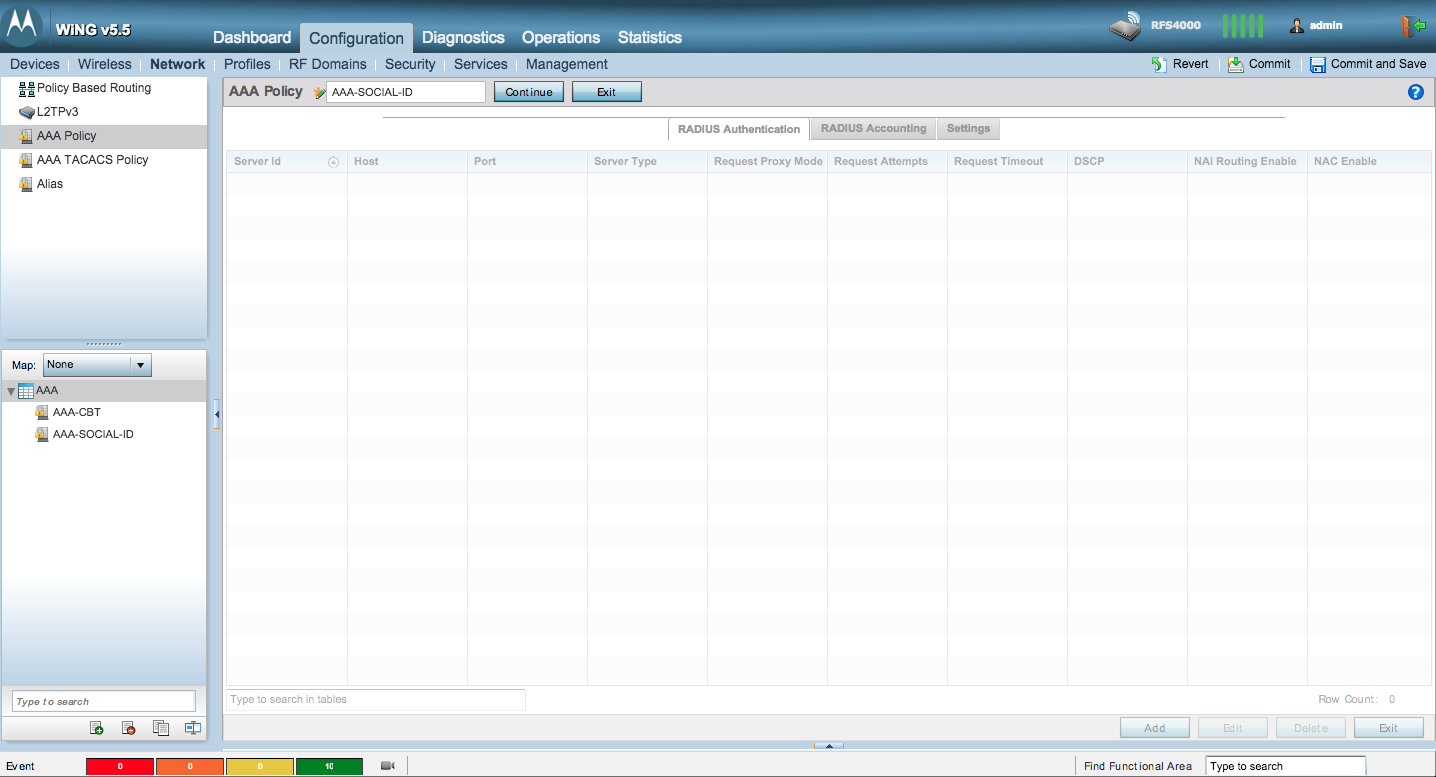The height and width of the screenshot is (777, 1436).
Task: Click the AAA policy name input field
Action: [406, 92]
